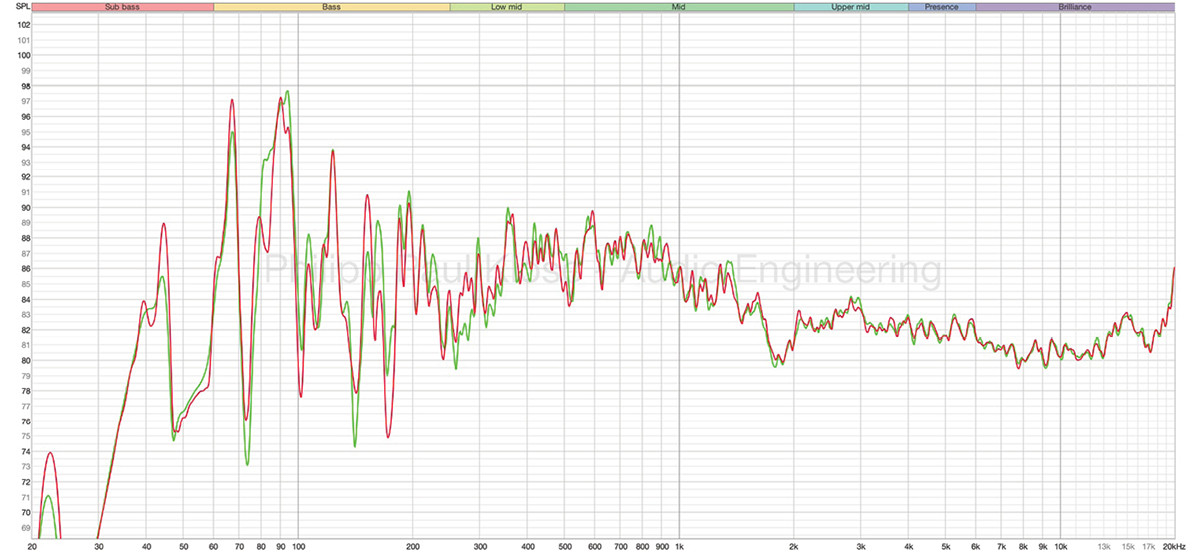
Task: Click the 20kHz frequency label
Action: (x=1174, y=549)
